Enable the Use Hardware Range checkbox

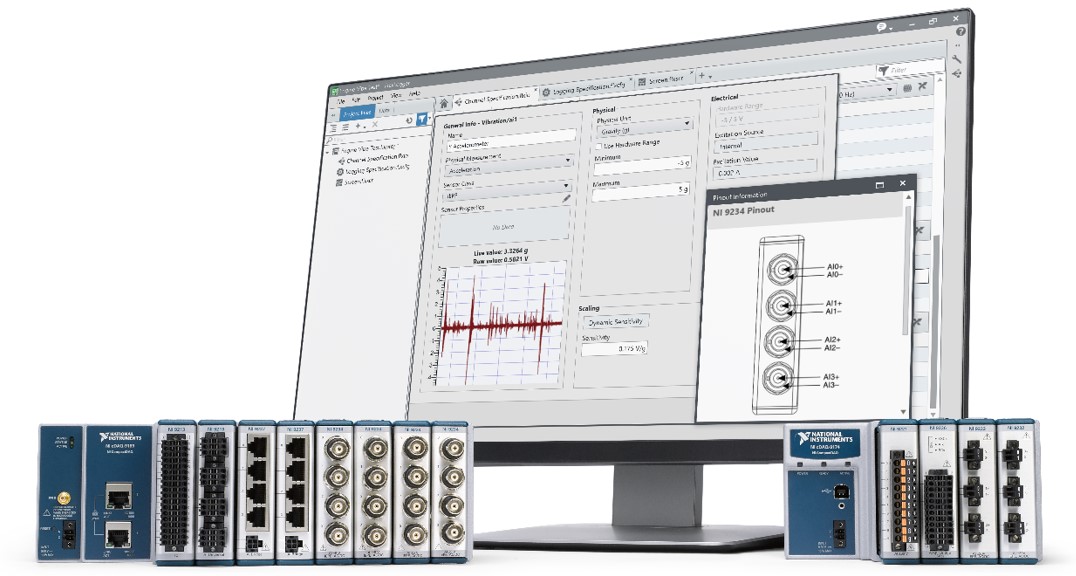pos(599,143)
